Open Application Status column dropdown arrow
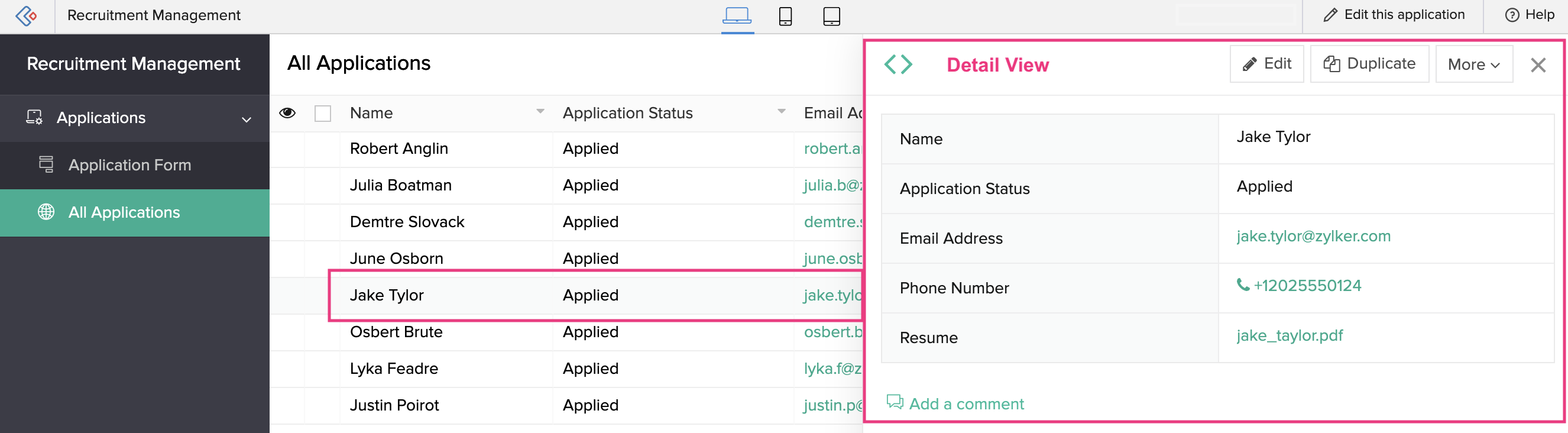Viewport: 1568px width, 433px height. pos(782,111)
